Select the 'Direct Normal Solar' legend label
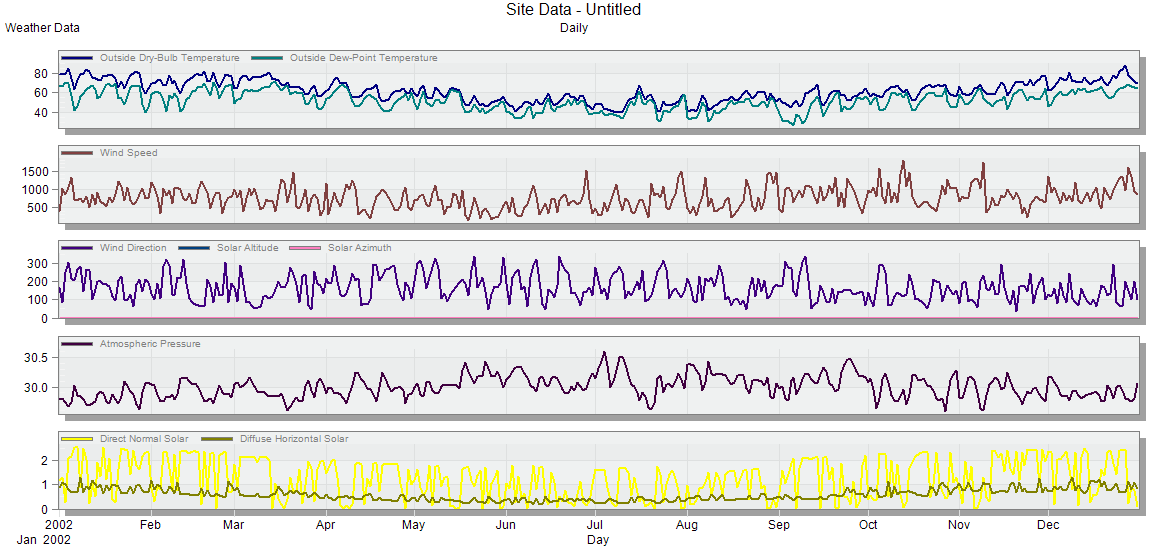The width and height of the screenshot is (1149, 557). point(144,439)
